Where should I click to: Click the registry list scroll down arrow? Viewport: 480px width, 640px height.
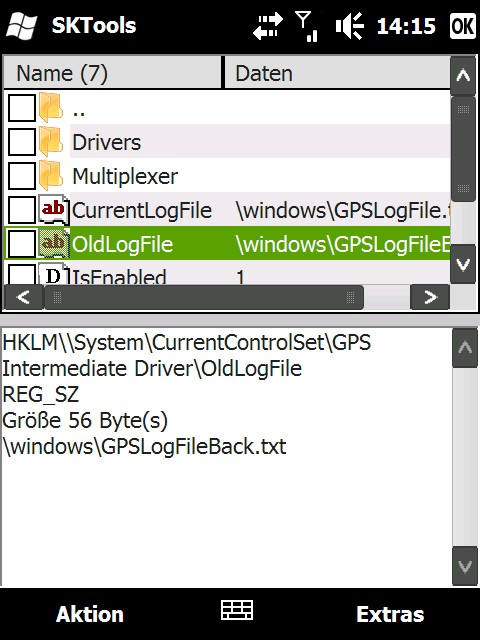[463, 264]
